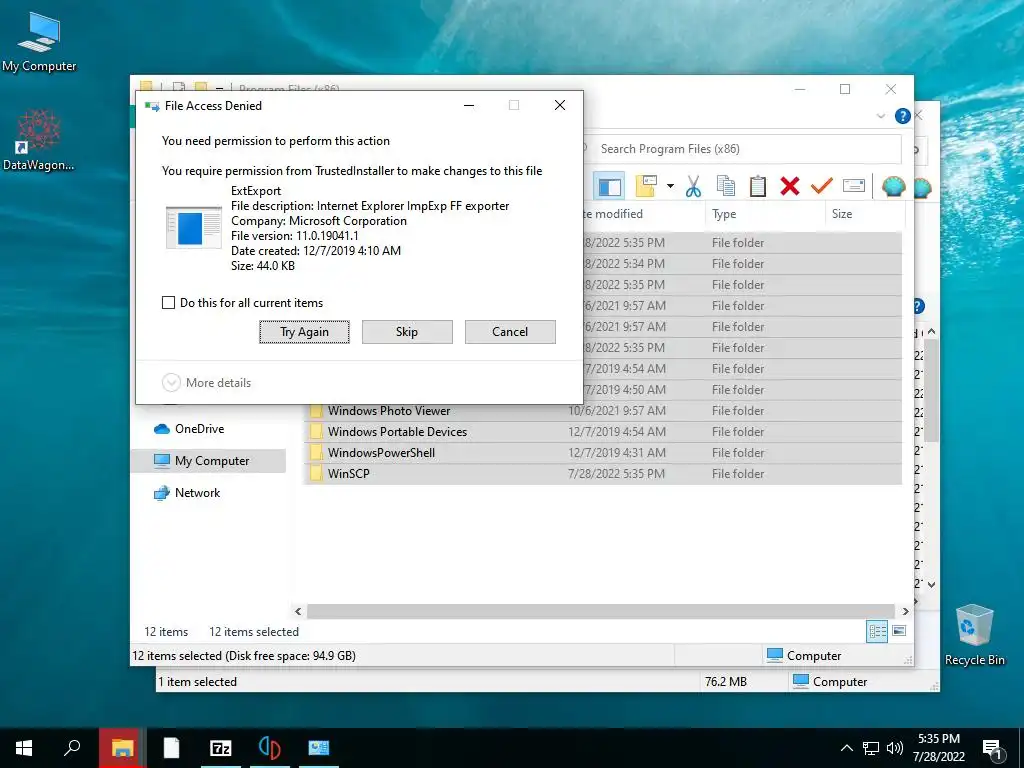Switch to details view icon in status bar
Viewport: 1024px width, 768px height.
877,631
